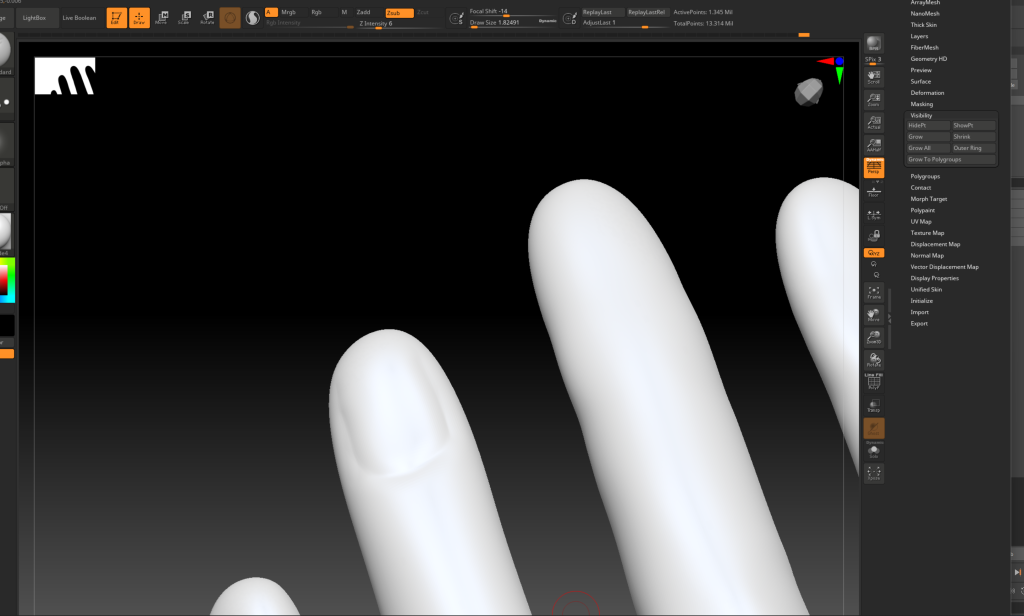The width and height of the screenshot is (1024, 616).
Task: Click Grow To Polygroups button
Action: point(951,159)
